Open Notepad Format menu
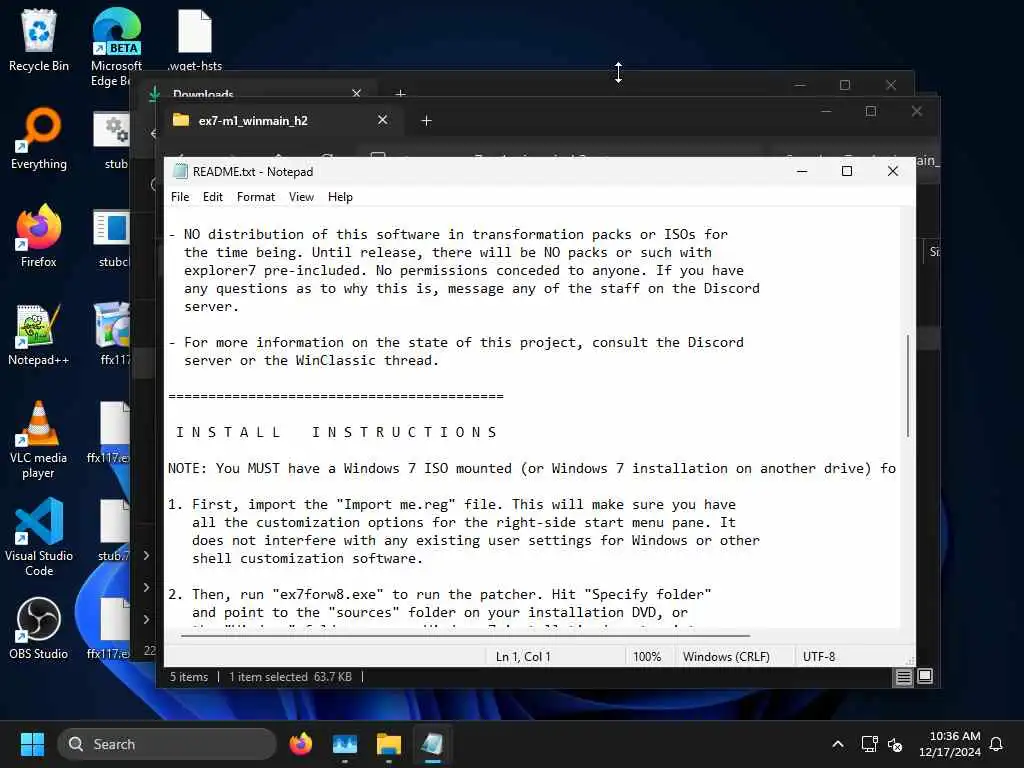Viewport: 1024px width, 768px height. tap(255, 197)
